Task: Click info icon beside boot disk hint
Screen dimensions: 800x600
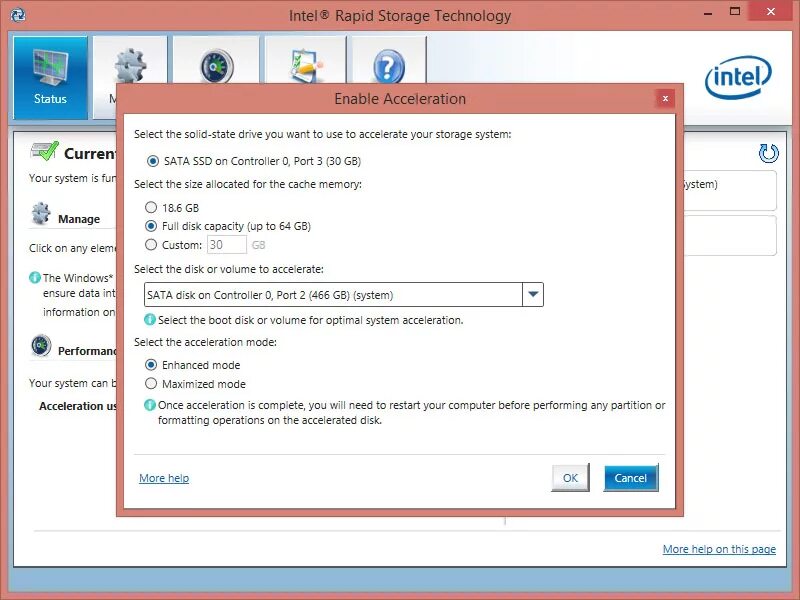Action: coord(149,319)
